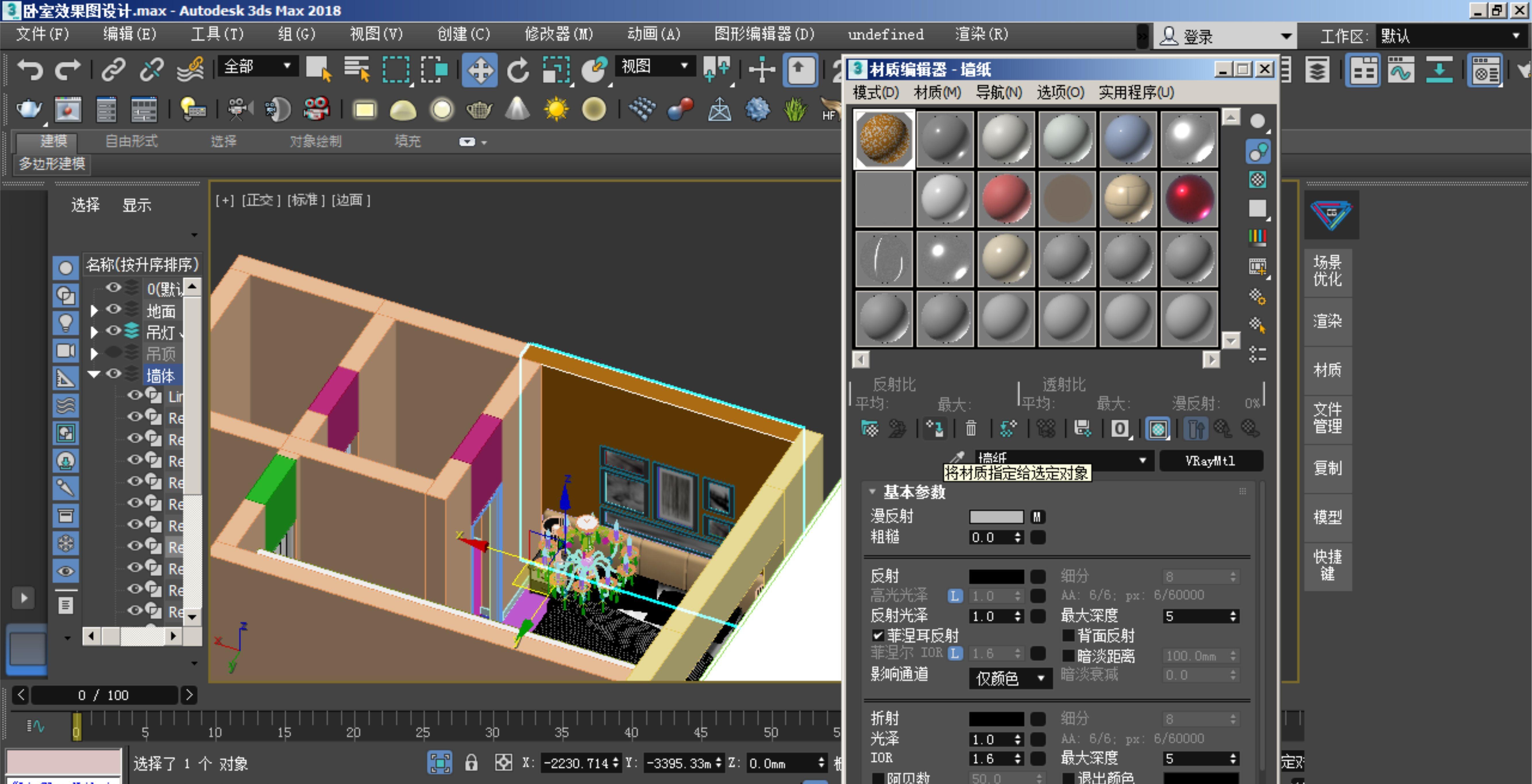
Task: Open the 渲染(R) menu
Action: [x=982, y=34]
